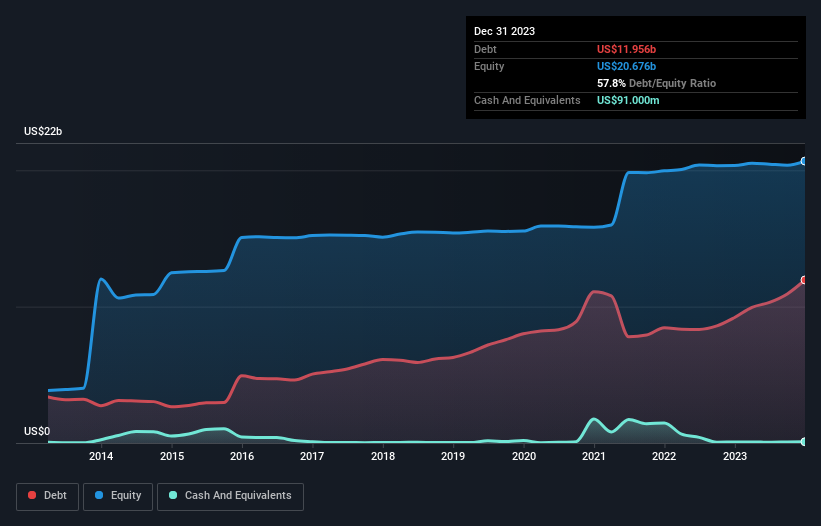Click the Equity row label in tooltip
Screen dimensions: 821x526
pos(489,66)
